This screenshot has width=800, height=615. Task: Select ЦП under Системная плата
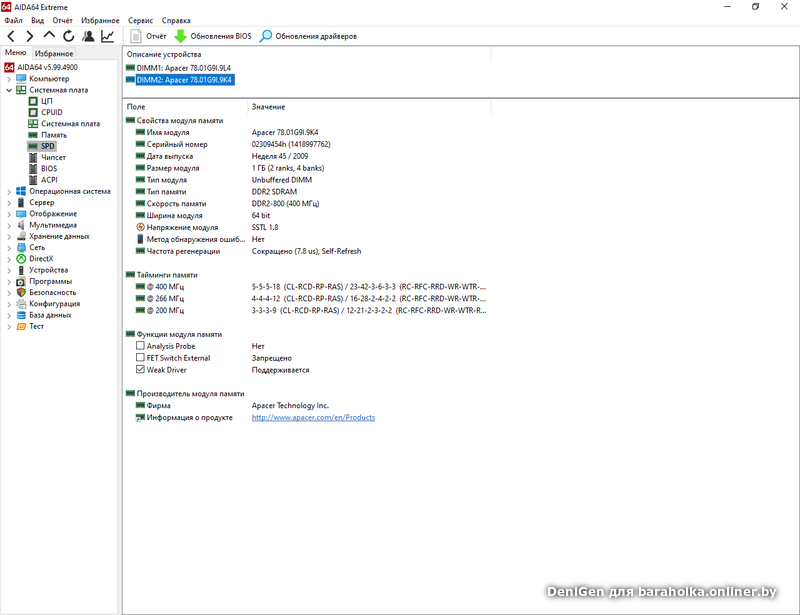click(x=47, y=101)
